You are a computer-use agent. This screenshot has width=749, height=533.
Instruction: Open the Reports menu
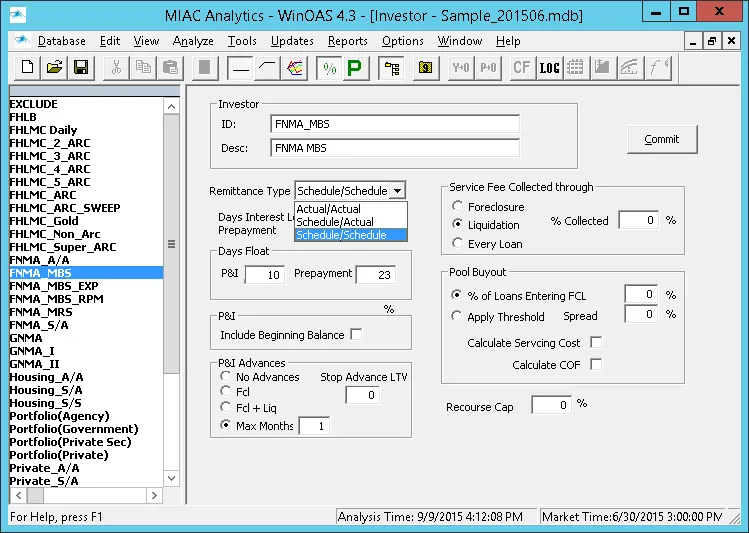coord(347,41)
